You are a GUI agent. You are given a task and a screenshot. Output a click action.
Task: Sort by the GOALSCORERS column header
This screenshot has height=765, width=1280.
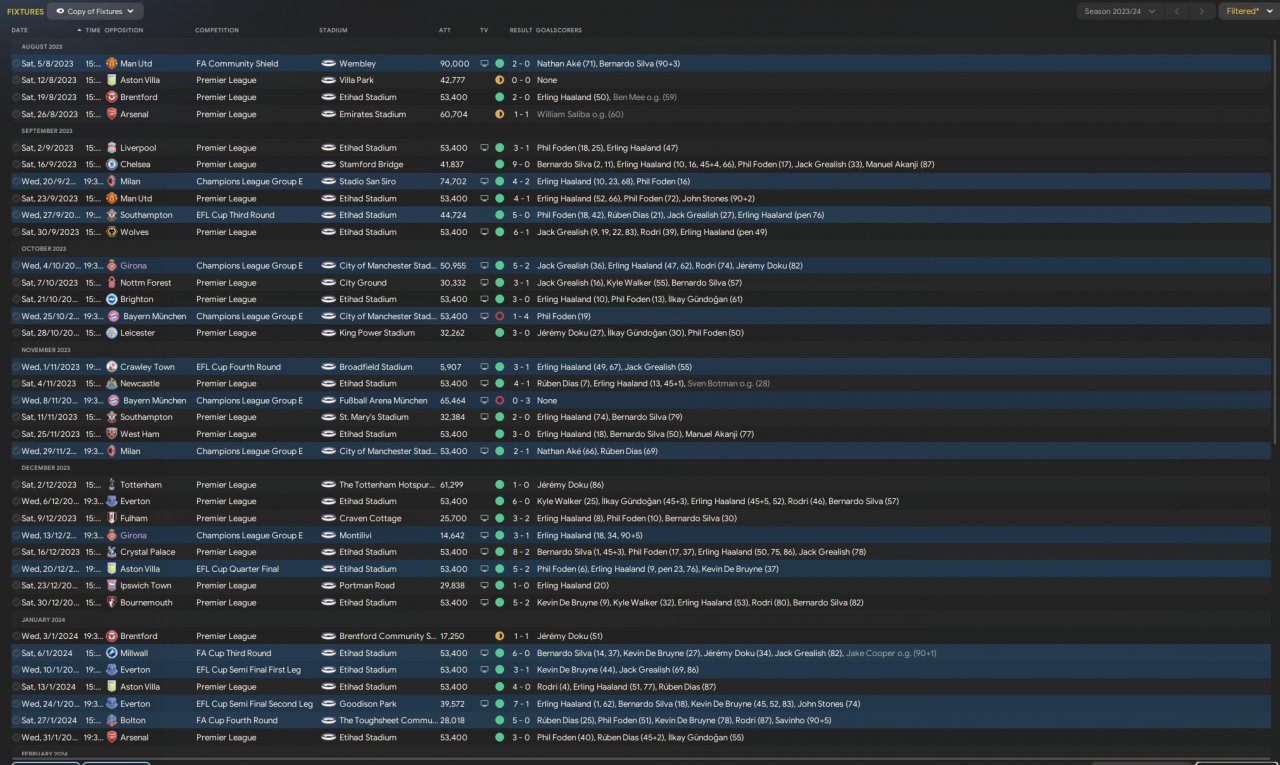tap(559, 30)
